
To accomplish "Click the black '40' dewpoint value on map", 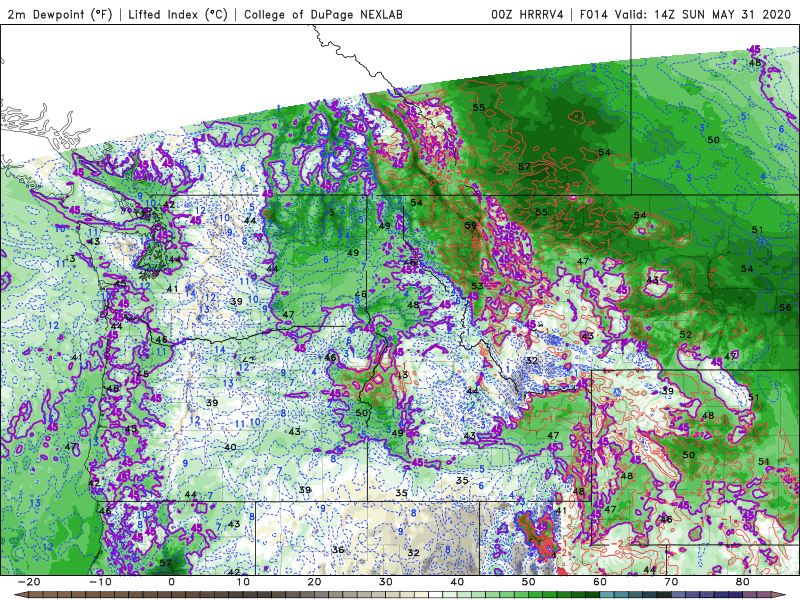I will click(x=230, y=447).
